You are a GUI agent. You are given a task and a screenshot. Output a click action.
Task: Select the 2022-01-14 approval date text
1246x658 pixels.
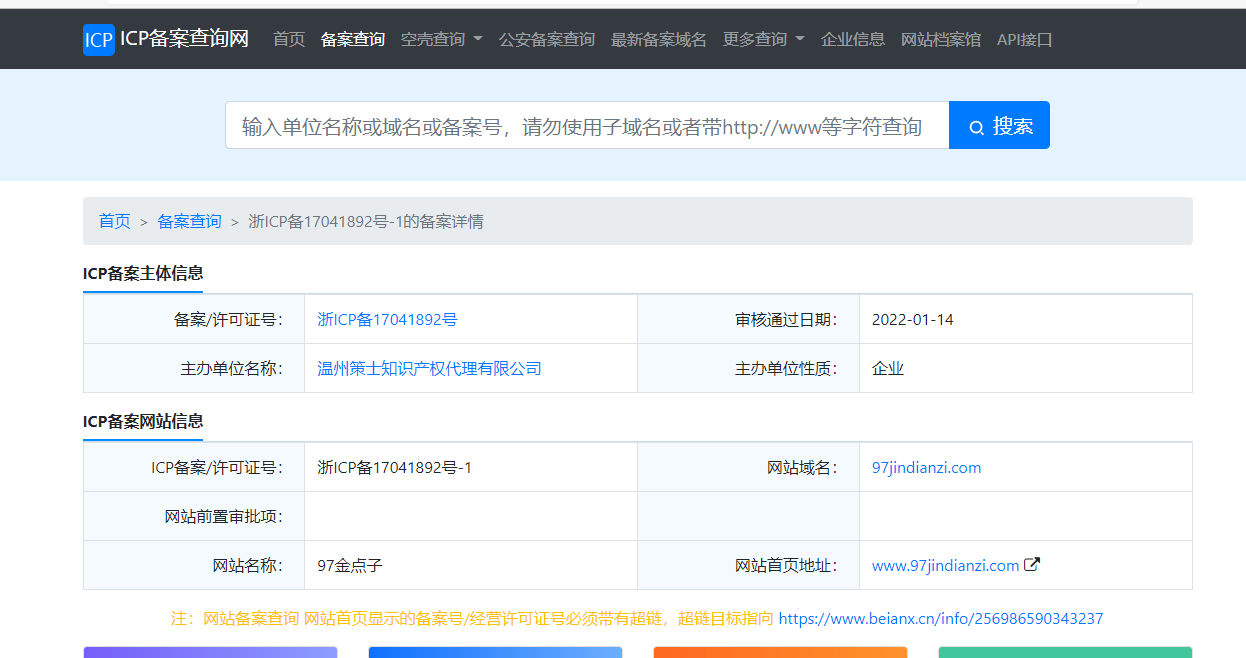click(x=913, y=320)
